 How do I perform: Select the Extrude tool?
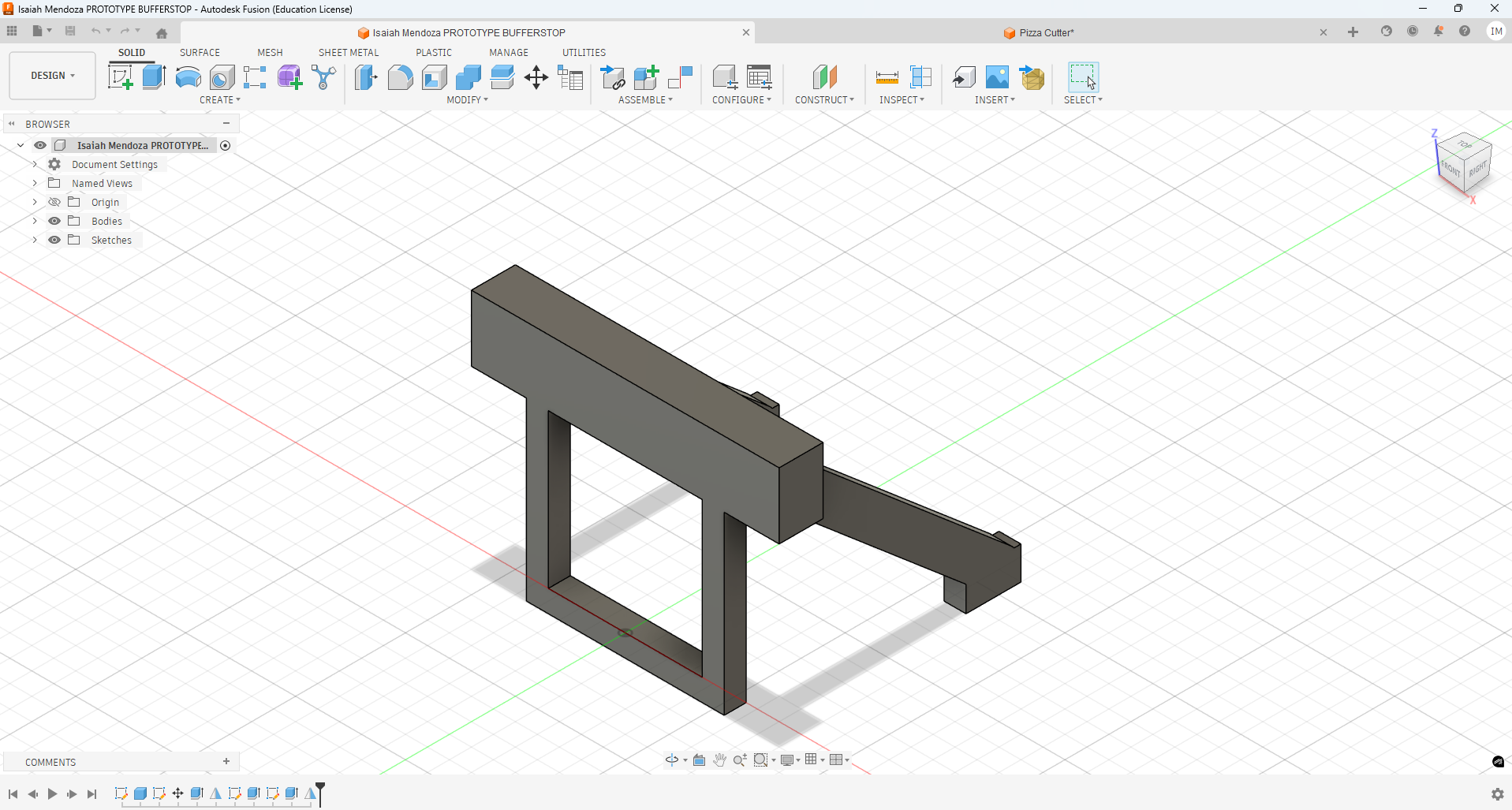click(154, 77)
